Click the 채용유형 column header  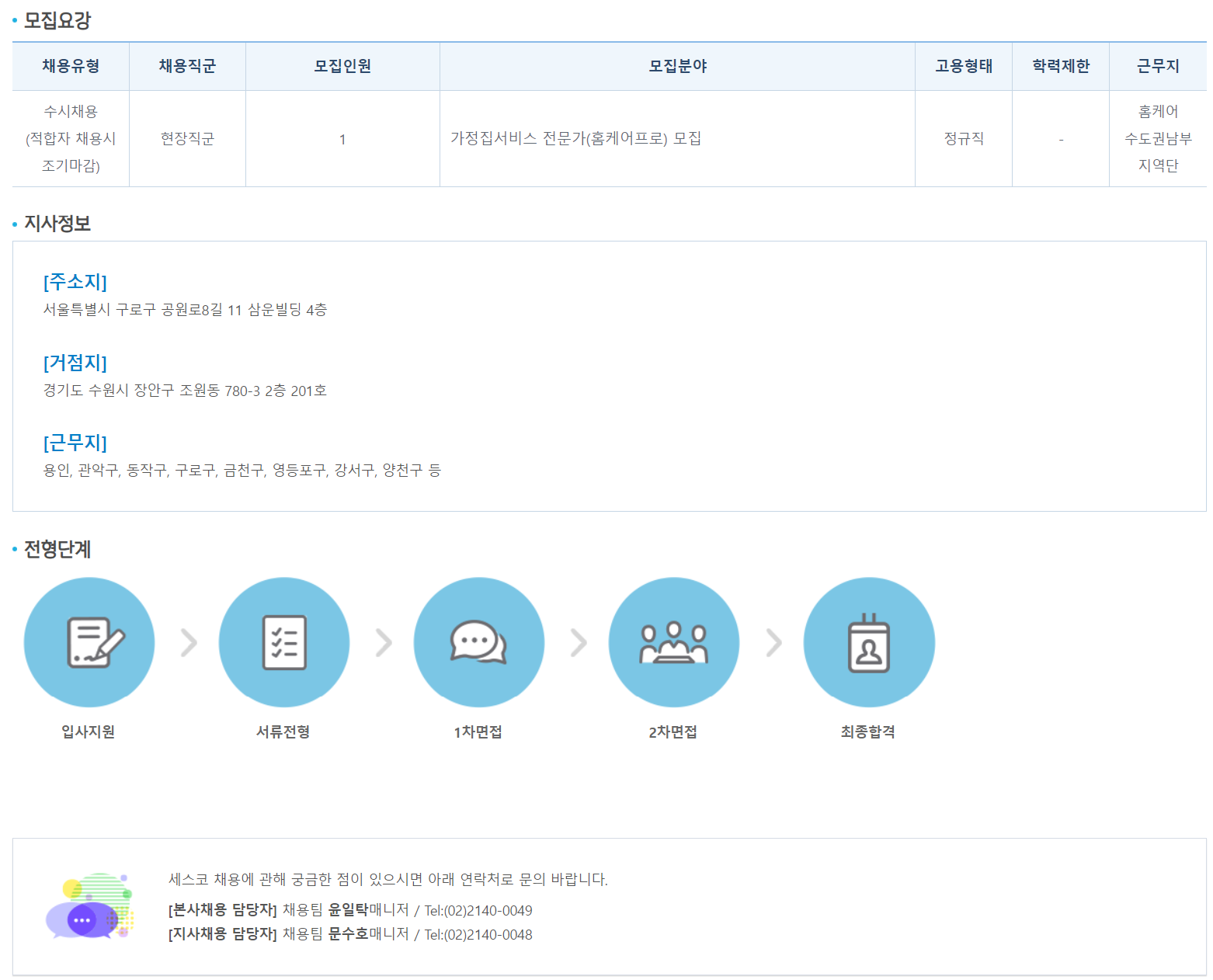point(71,66)
